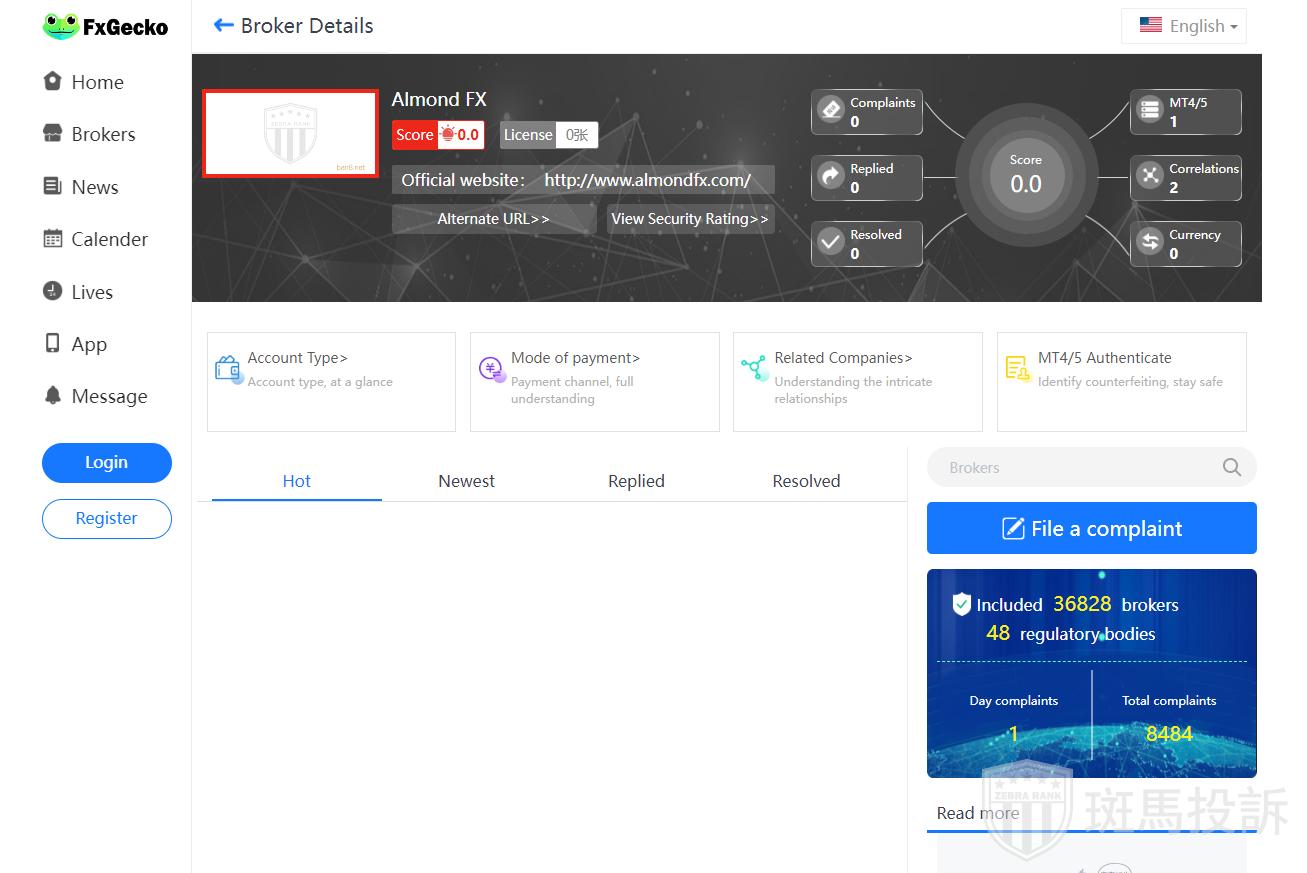This screenshot has width=1307, height=873.
Task: Open Brokers in the sidebar menu
Action: 103,134
